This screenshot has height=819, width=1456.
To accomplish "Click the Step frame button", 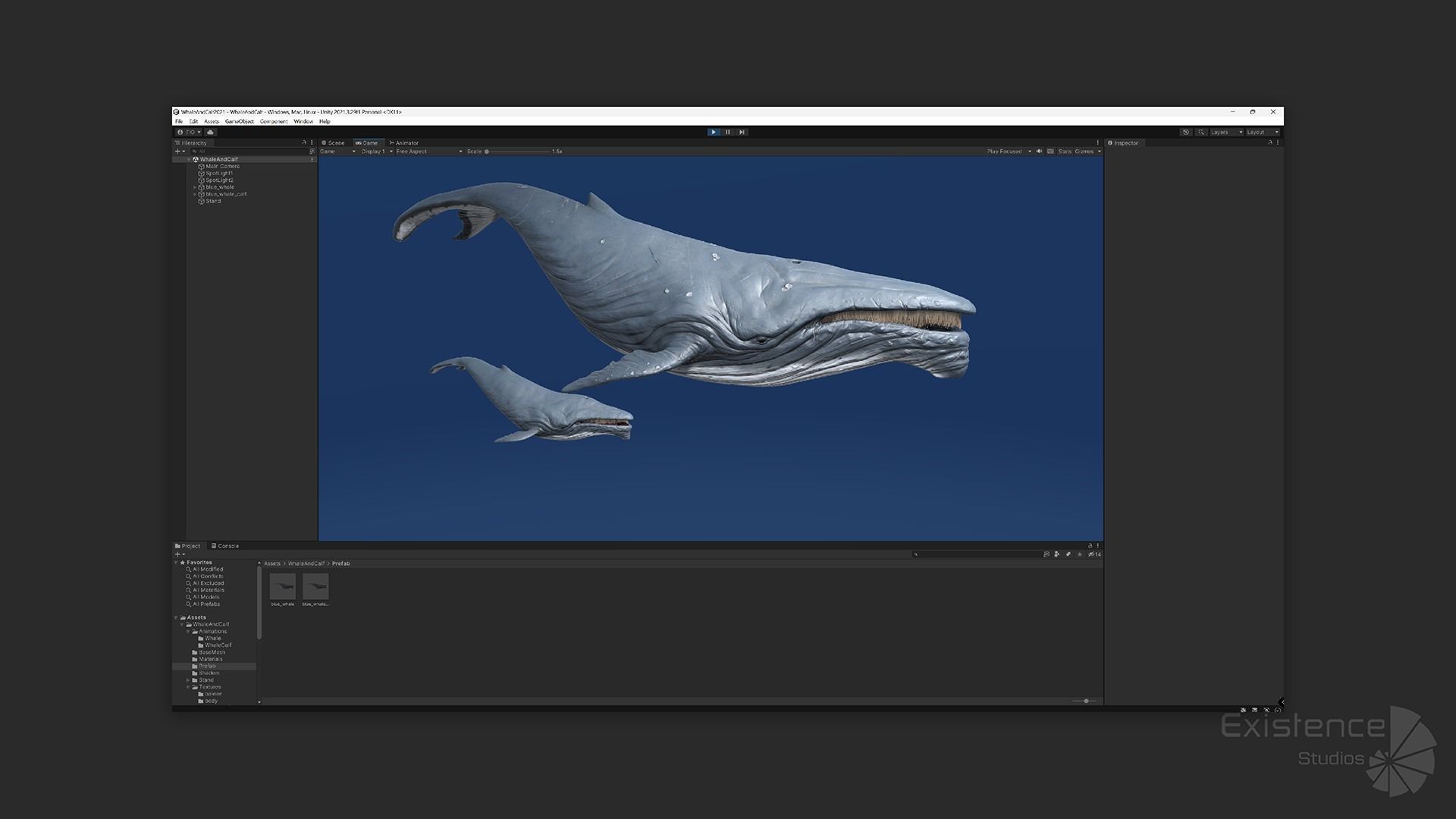I will tap(742, 132).
